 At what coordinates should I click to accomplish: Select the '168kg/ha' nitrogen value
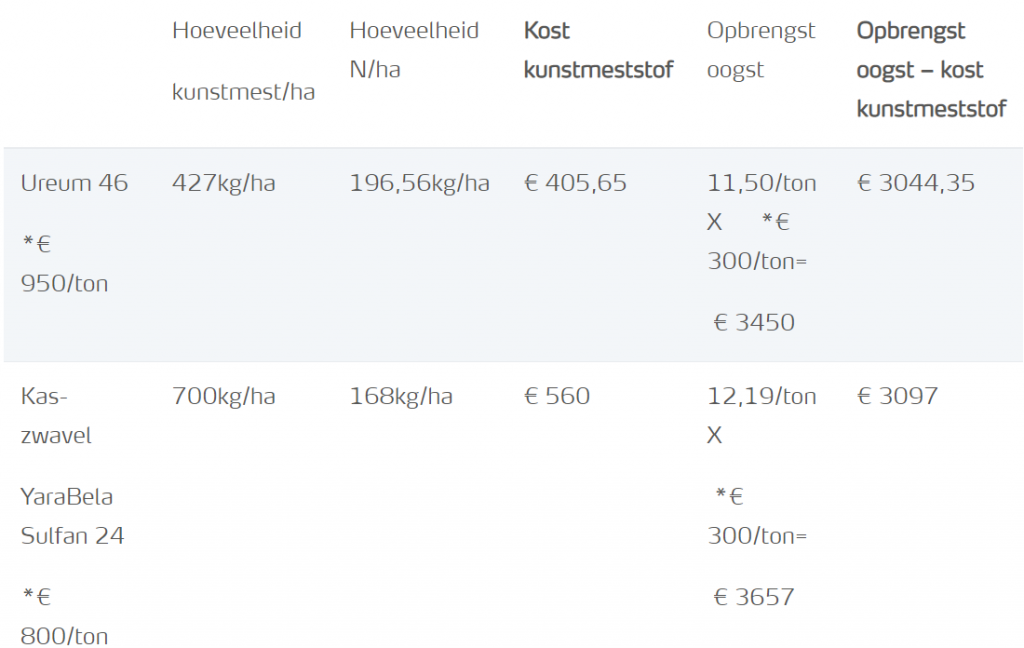pos(401,396)
